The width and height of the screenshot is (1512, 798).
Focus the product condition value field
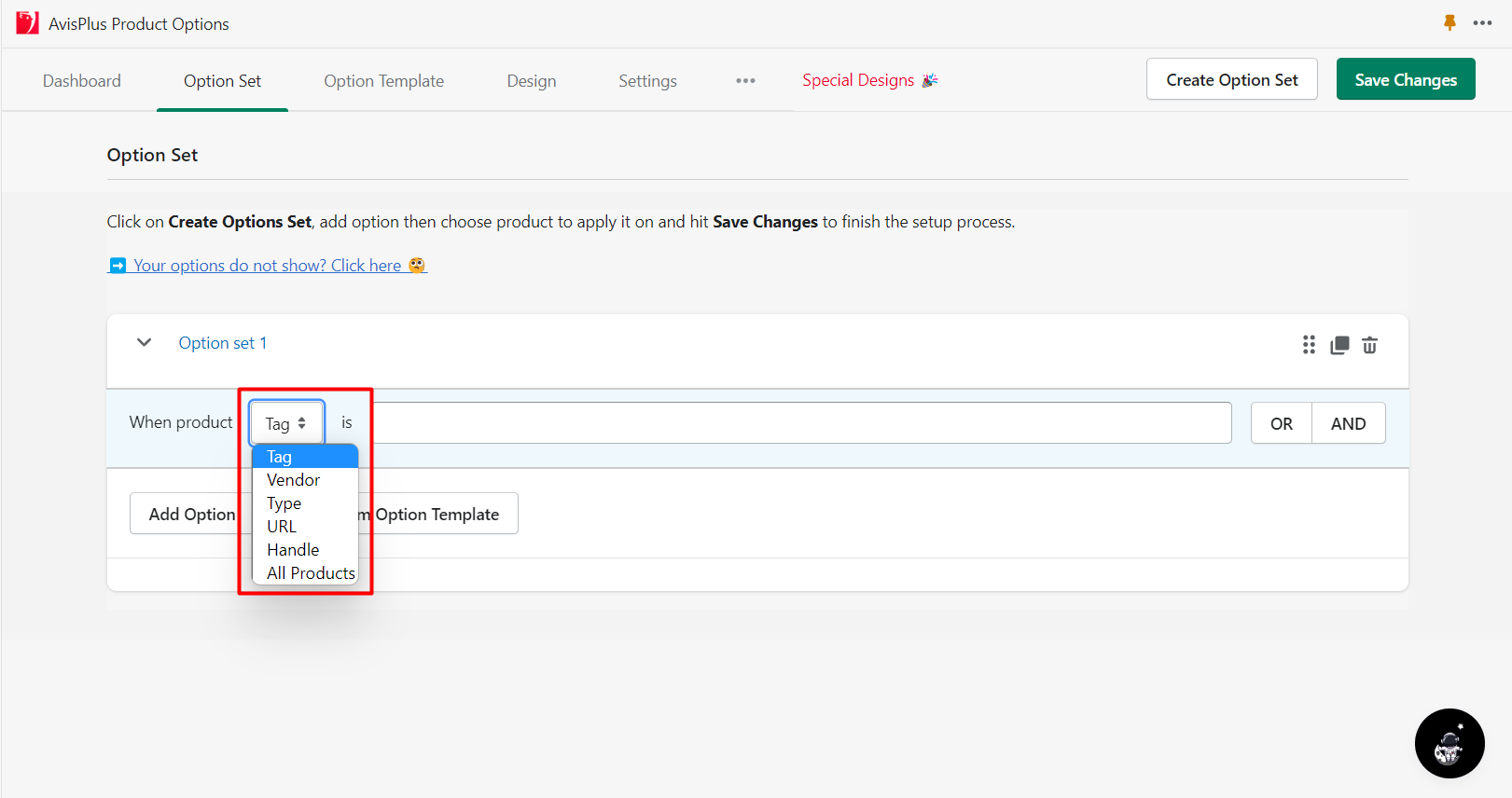pyautogui.click(x=801, y=423)
